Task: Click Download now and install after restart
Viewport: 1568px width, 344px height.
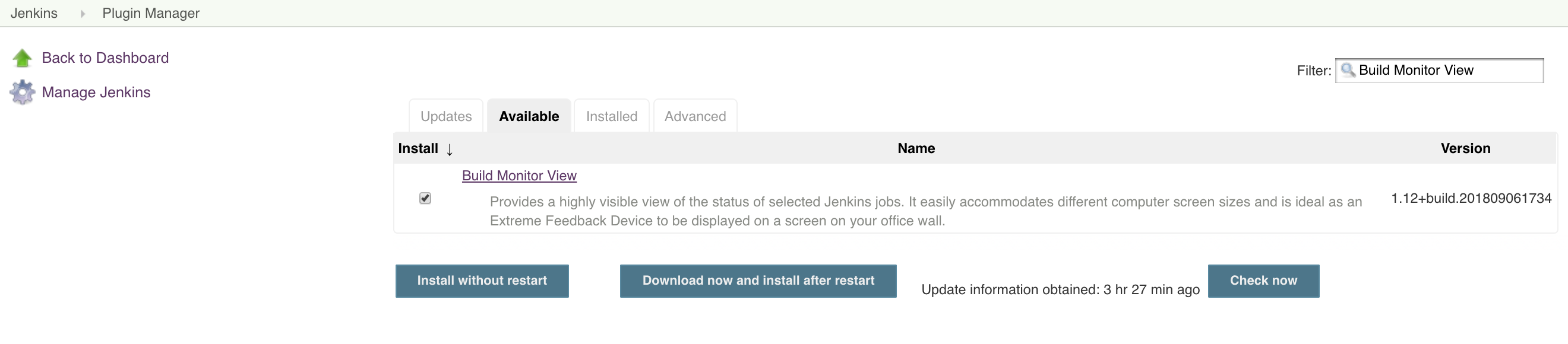Action: 758,281
